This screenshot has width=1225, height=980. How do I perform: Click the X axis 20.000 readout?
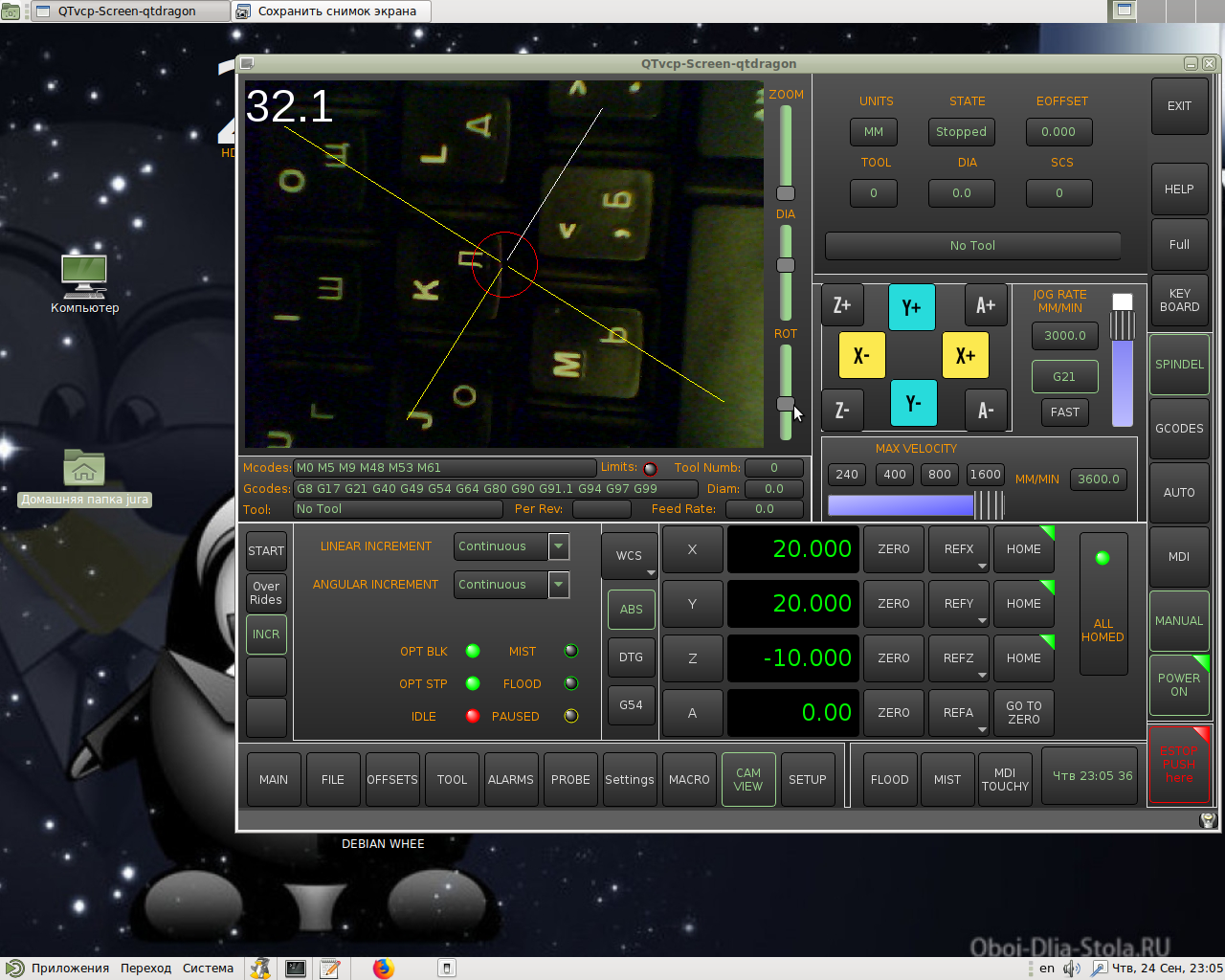pyautogui.click(x=793, y=549)
